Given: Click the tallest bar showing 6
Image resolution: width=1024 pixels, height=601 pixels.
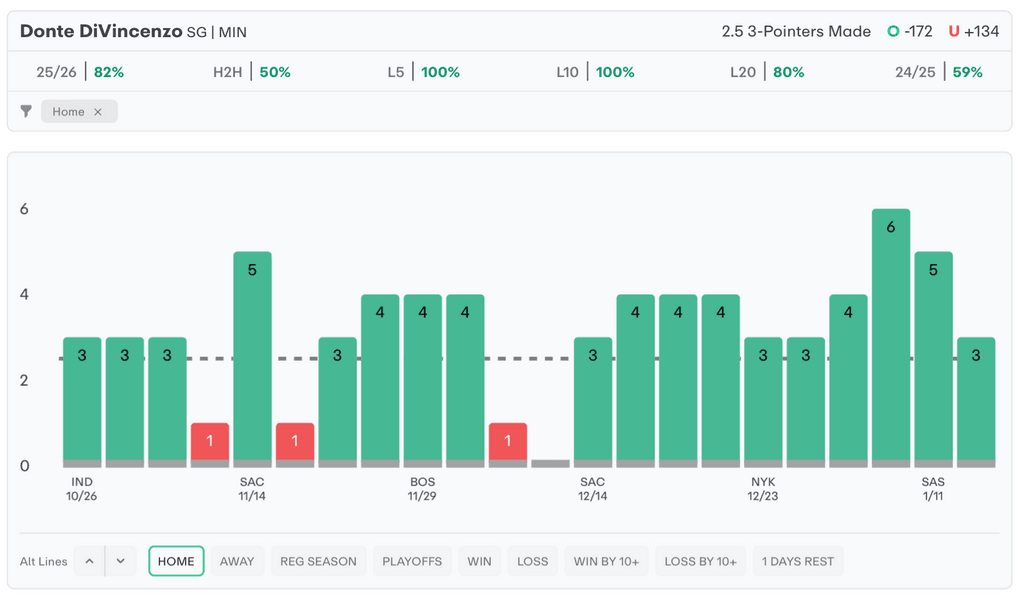Looking at the screenshot, I should (x=891, y=335).
